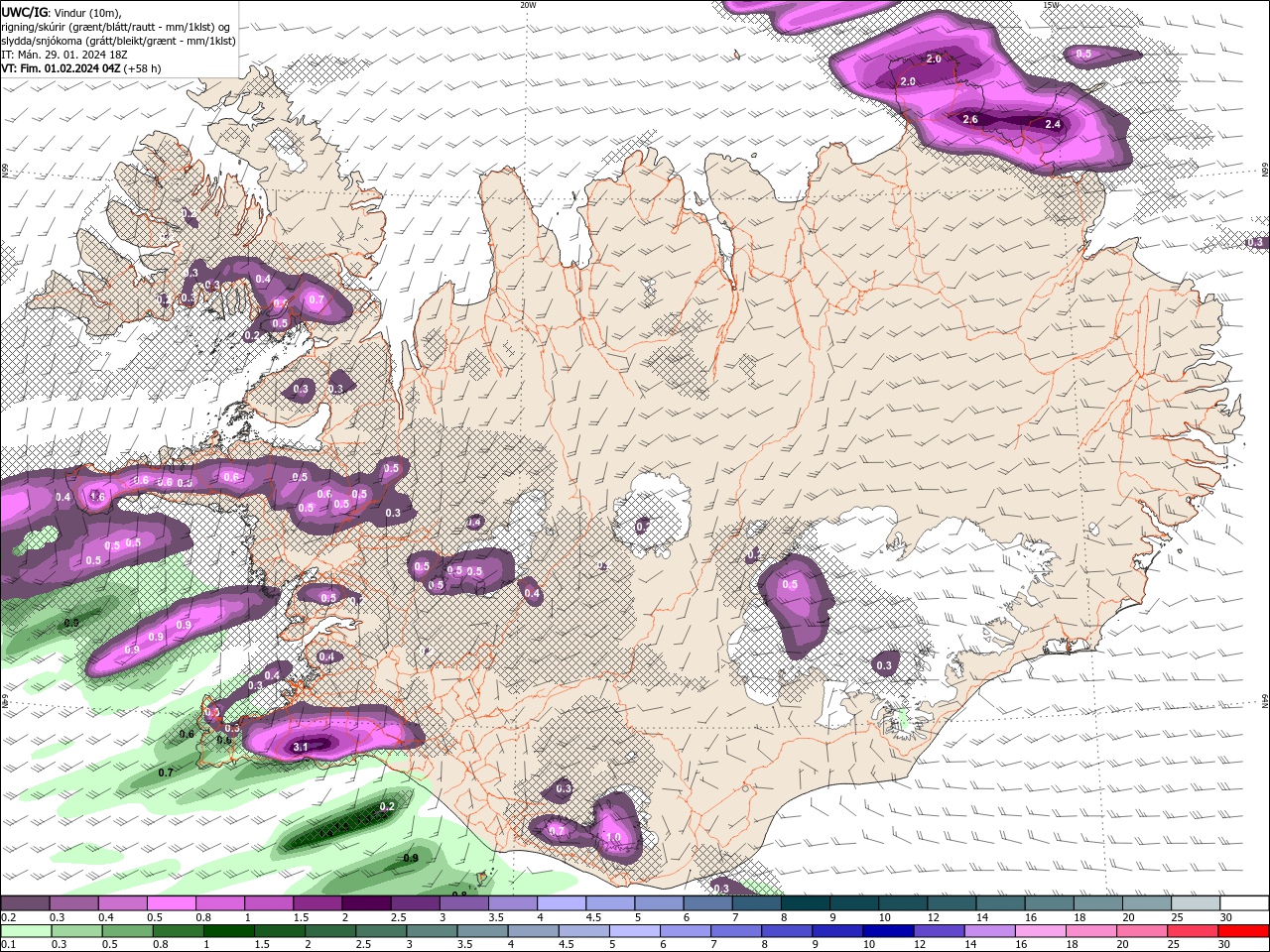Click the 2.6 precipitation value on the map
The image size is (1270, 952).
click(970, 119)
